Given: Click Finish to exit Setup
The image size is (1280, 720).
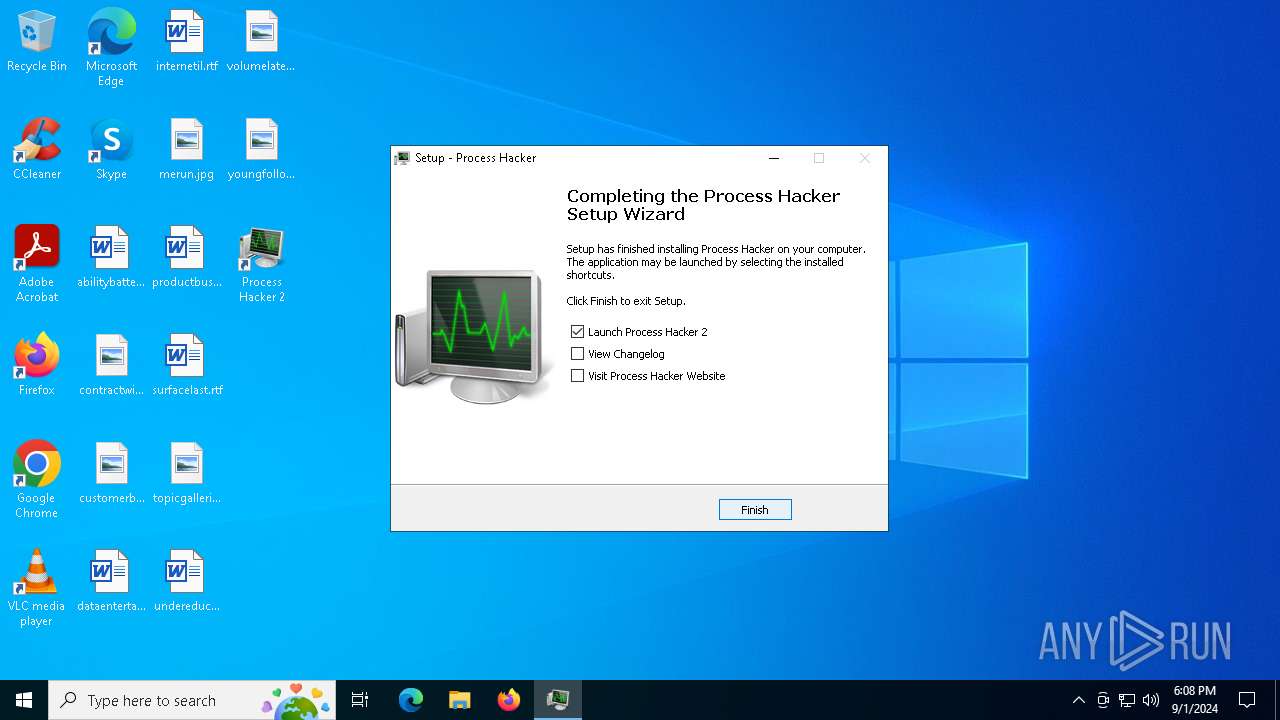Looking at the screenshot, I should (755, 509).
